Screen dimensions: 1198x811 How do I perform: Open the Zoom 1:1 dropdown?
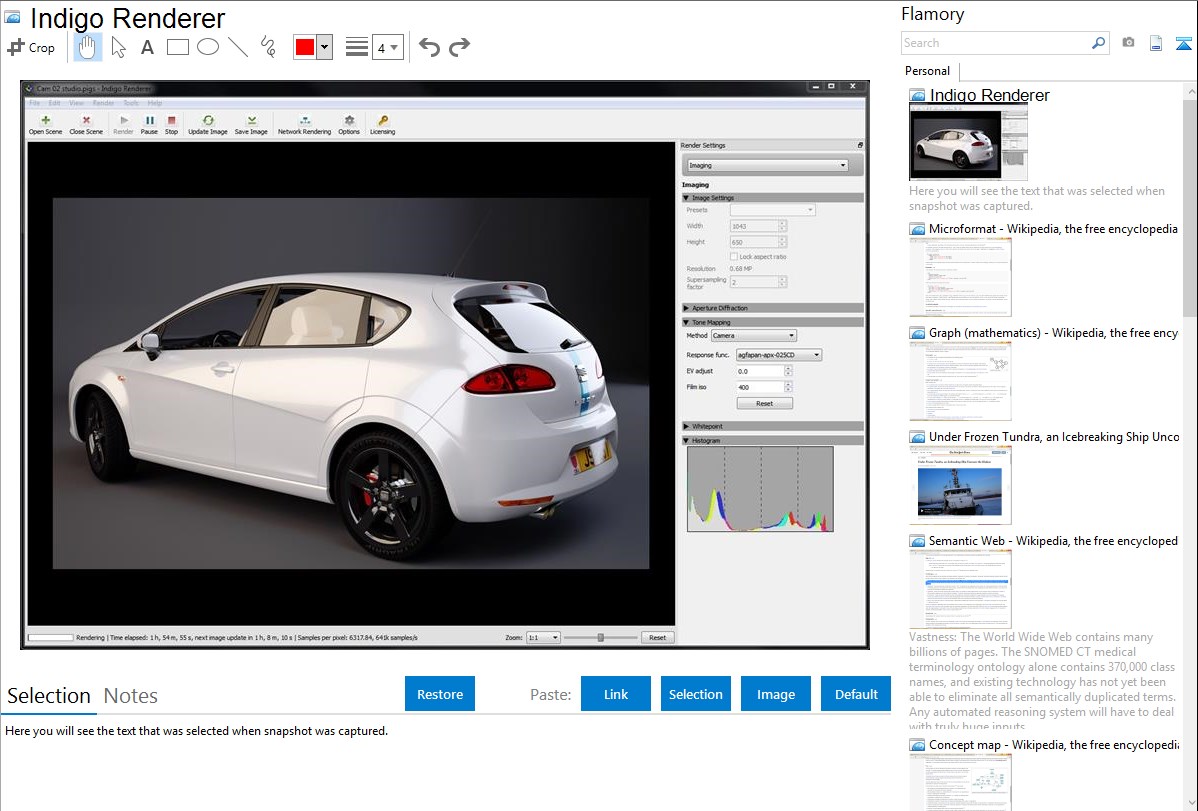543,637
